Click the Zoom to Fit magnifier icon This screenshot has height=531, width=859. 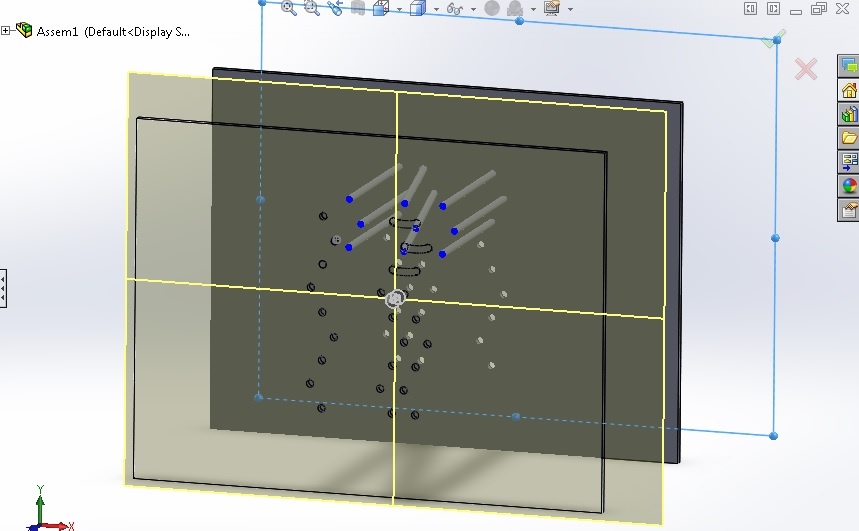coord(289,8)
